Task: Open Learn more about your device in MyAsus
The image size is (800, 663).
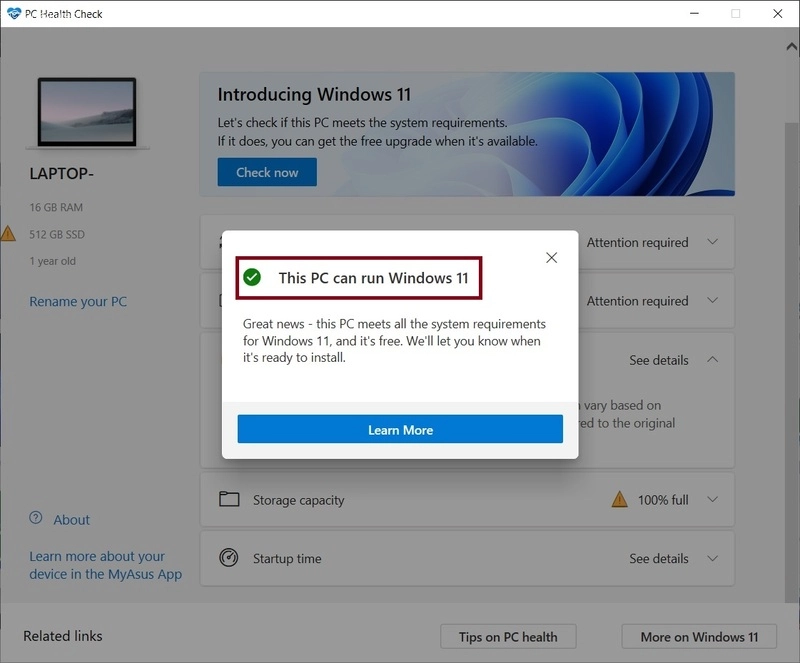Action: point(105,565)
